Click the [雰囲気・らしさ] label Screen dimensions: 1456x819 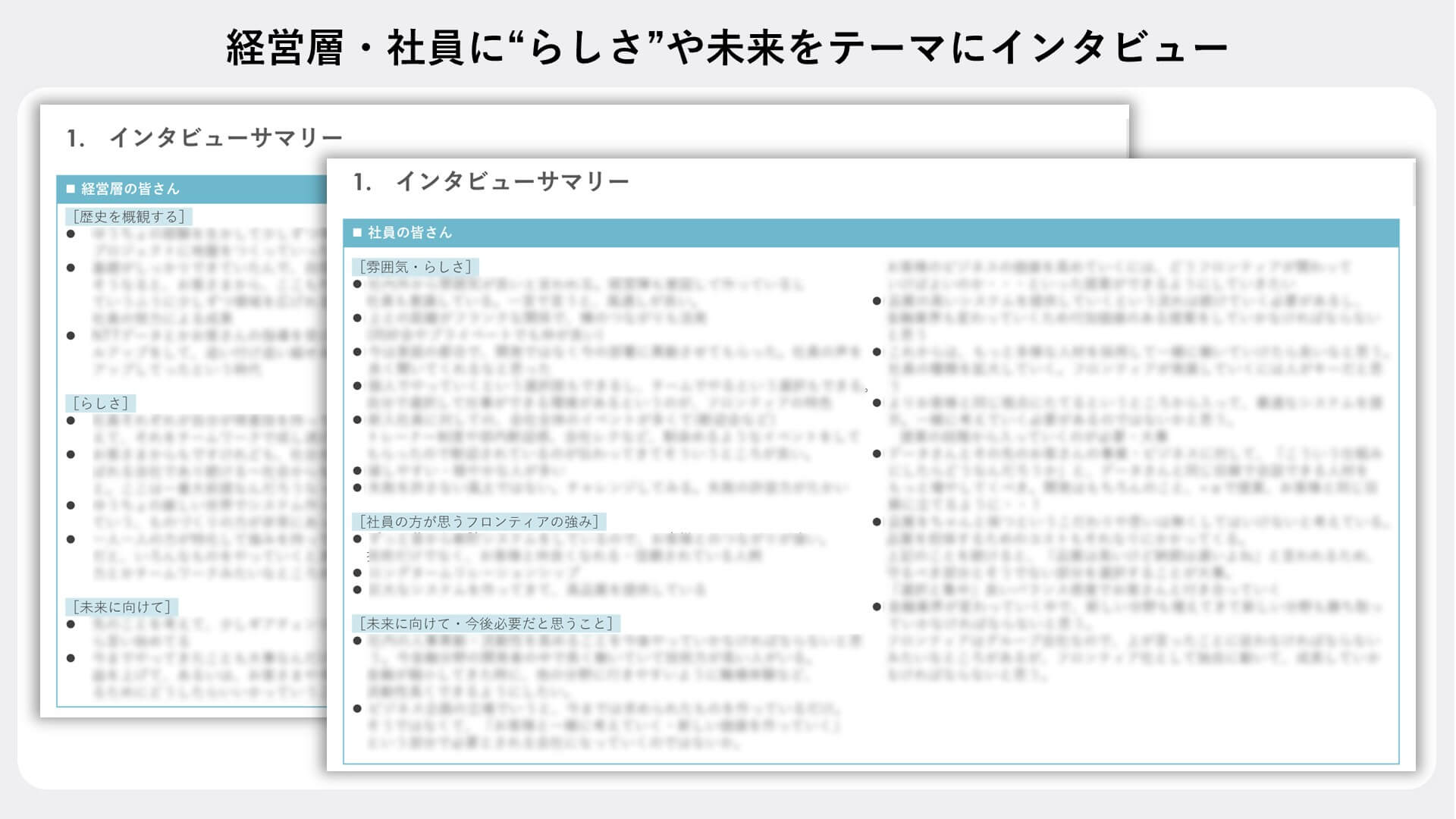[x=416, y=267]
